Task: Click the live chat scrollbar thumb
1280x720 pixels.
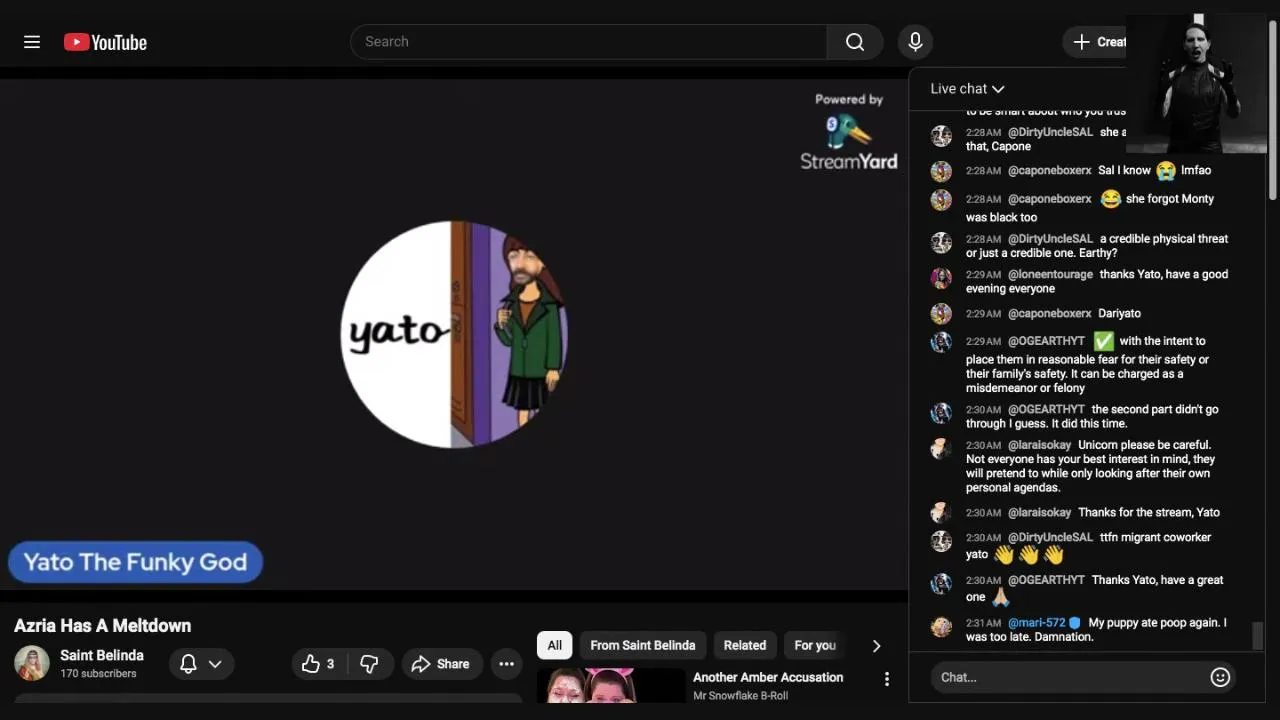Action: [x=1258, y=635]
